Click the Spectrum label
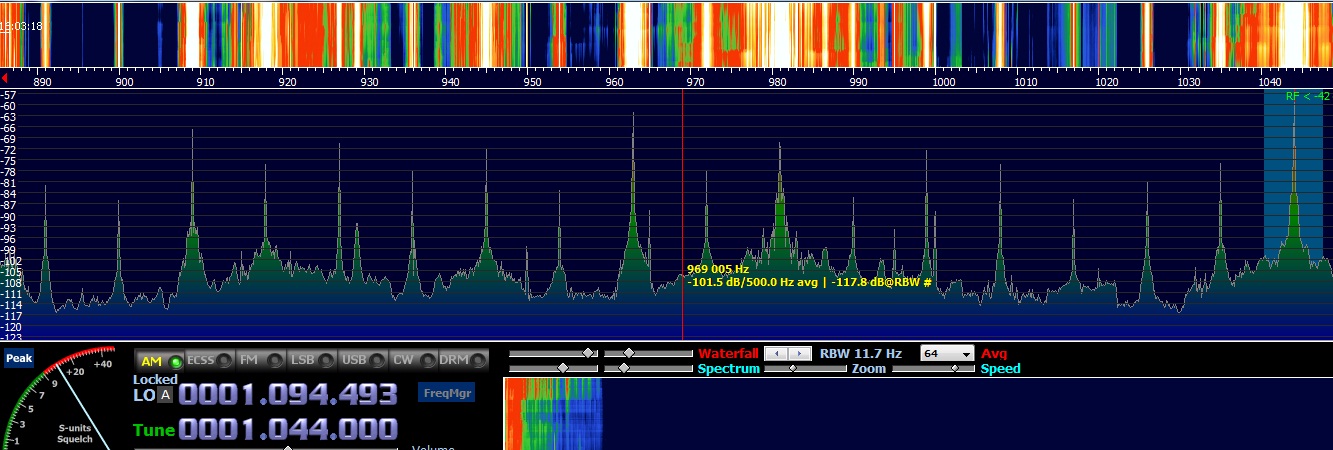This screenshot has width=1333, height=450. [x=729, y=369]
